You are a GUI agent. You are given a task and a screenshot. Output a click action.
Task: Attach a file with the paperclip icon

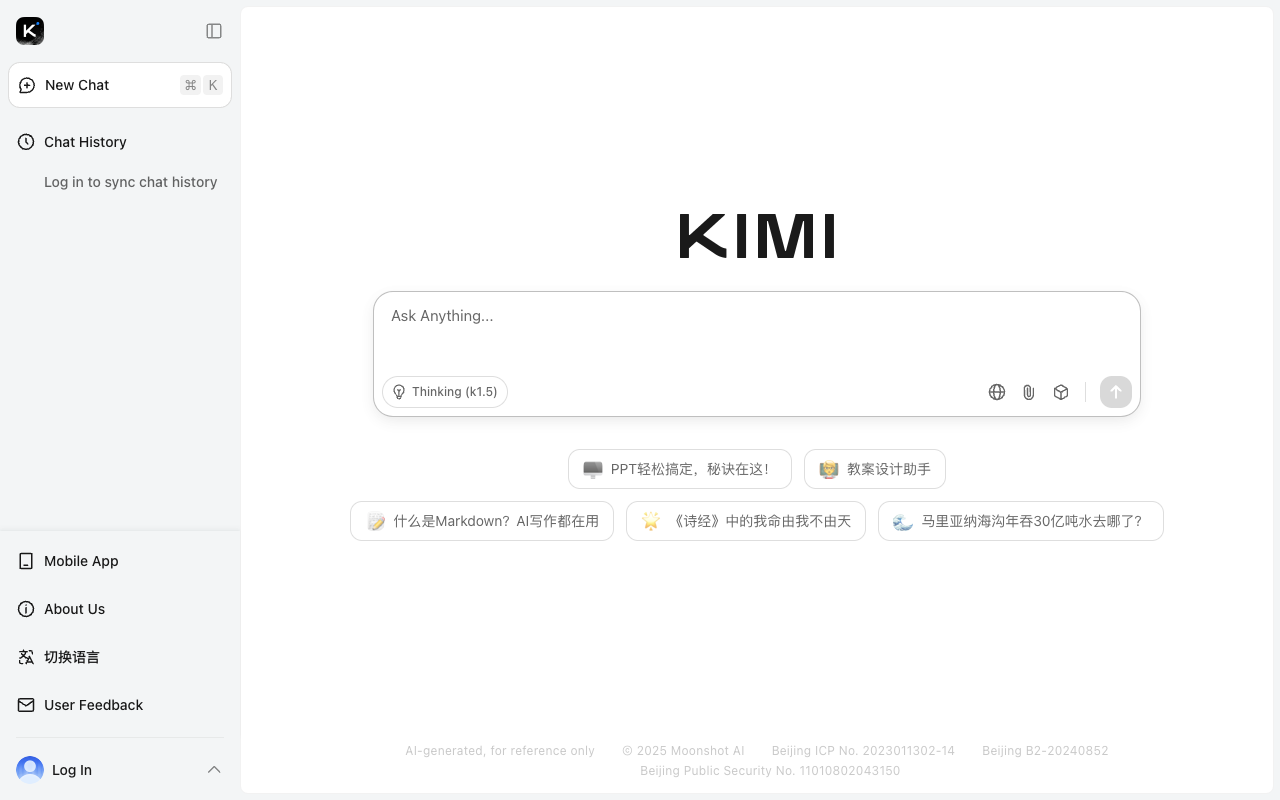click(1029, 392)
